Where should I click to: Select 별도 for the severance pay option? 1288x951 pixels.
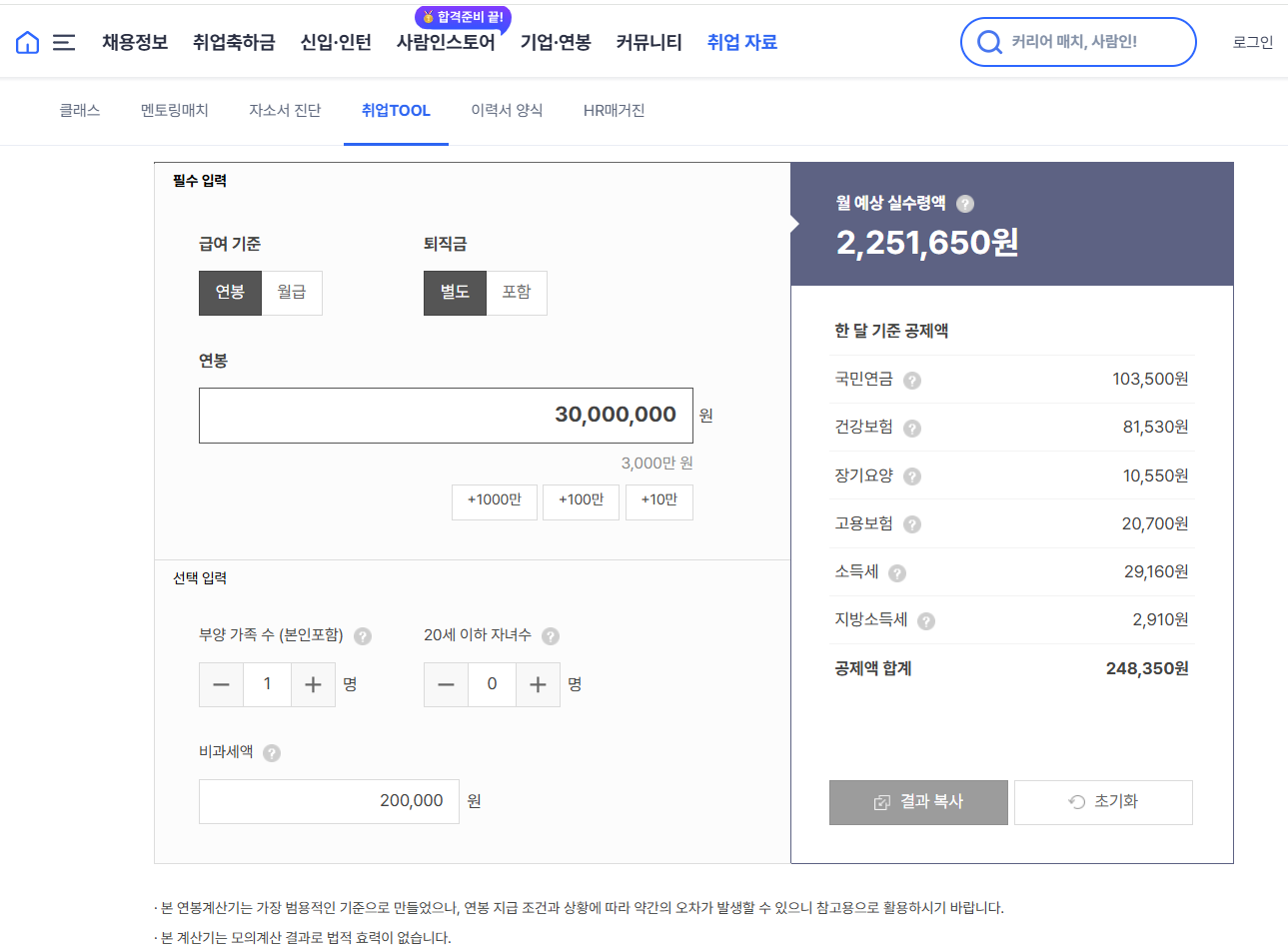(455, 292)
